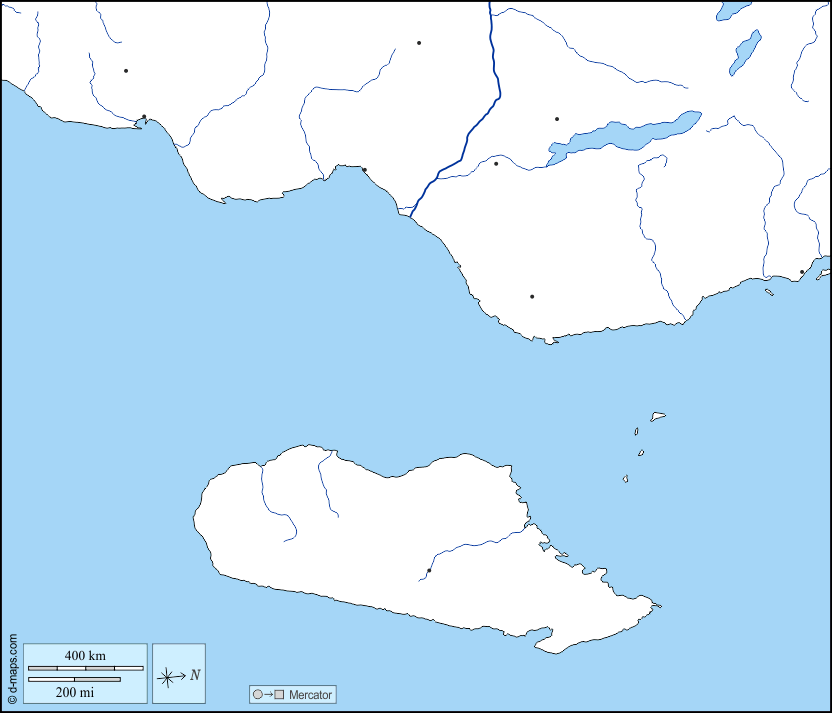Click the city dot nearest the top-left corner
Viewport: 832px width, 713px height.
[126, 71]
